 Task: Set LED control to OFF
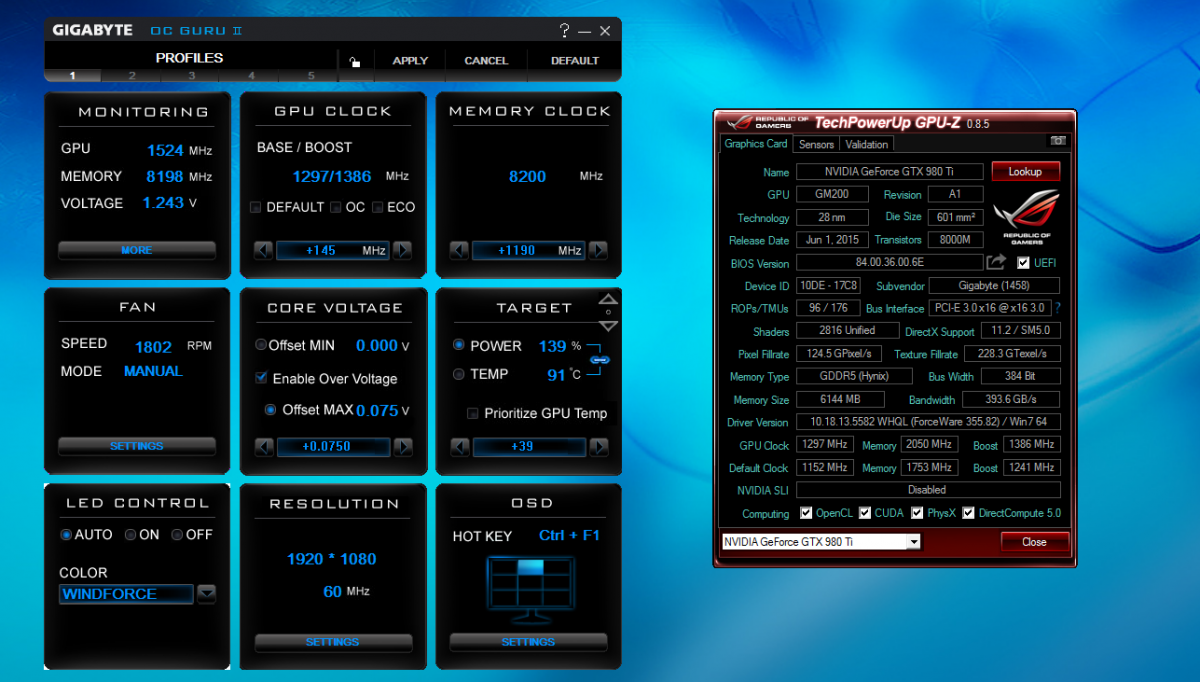[x=177, y=535]
